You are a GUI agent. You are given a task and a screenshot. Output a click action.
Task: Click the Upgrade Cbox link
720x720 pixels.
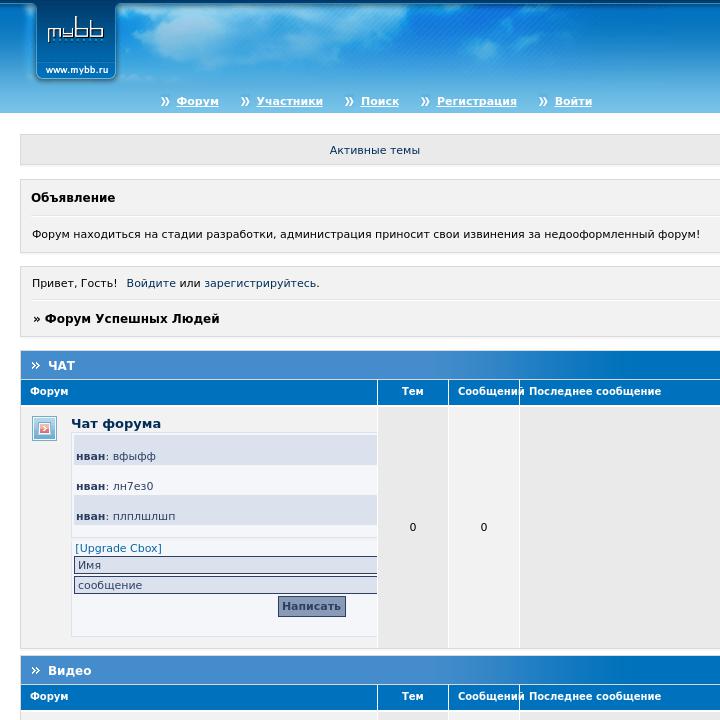118,548
